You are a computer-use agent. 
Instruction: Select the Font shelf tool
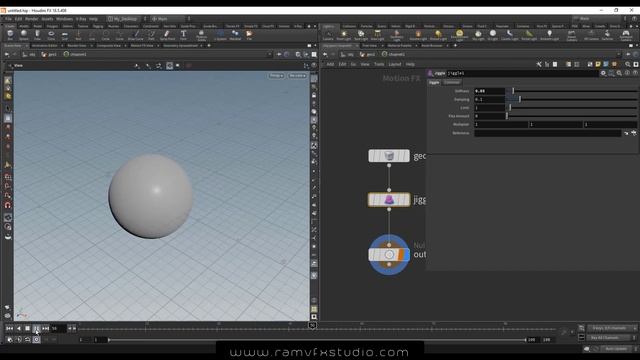tap(183, 35)
